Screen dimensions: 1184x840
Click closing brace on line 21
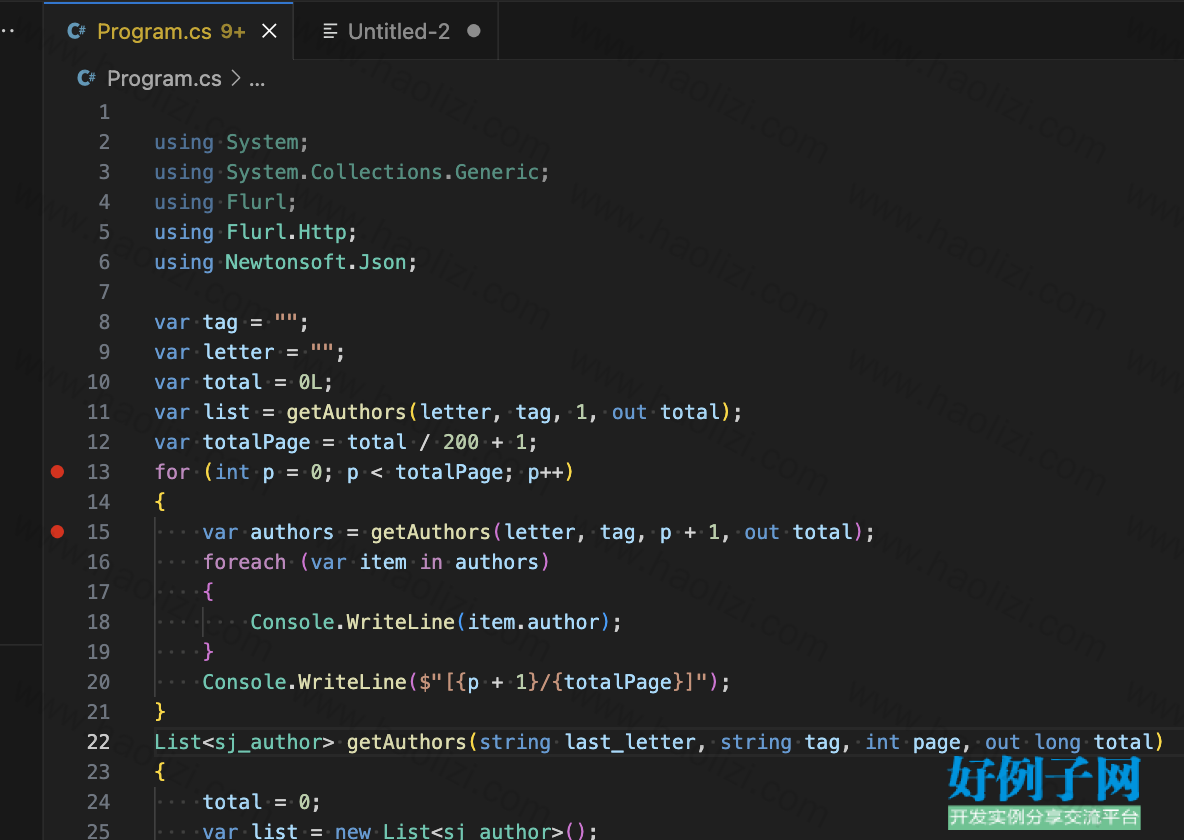[160, 712]
